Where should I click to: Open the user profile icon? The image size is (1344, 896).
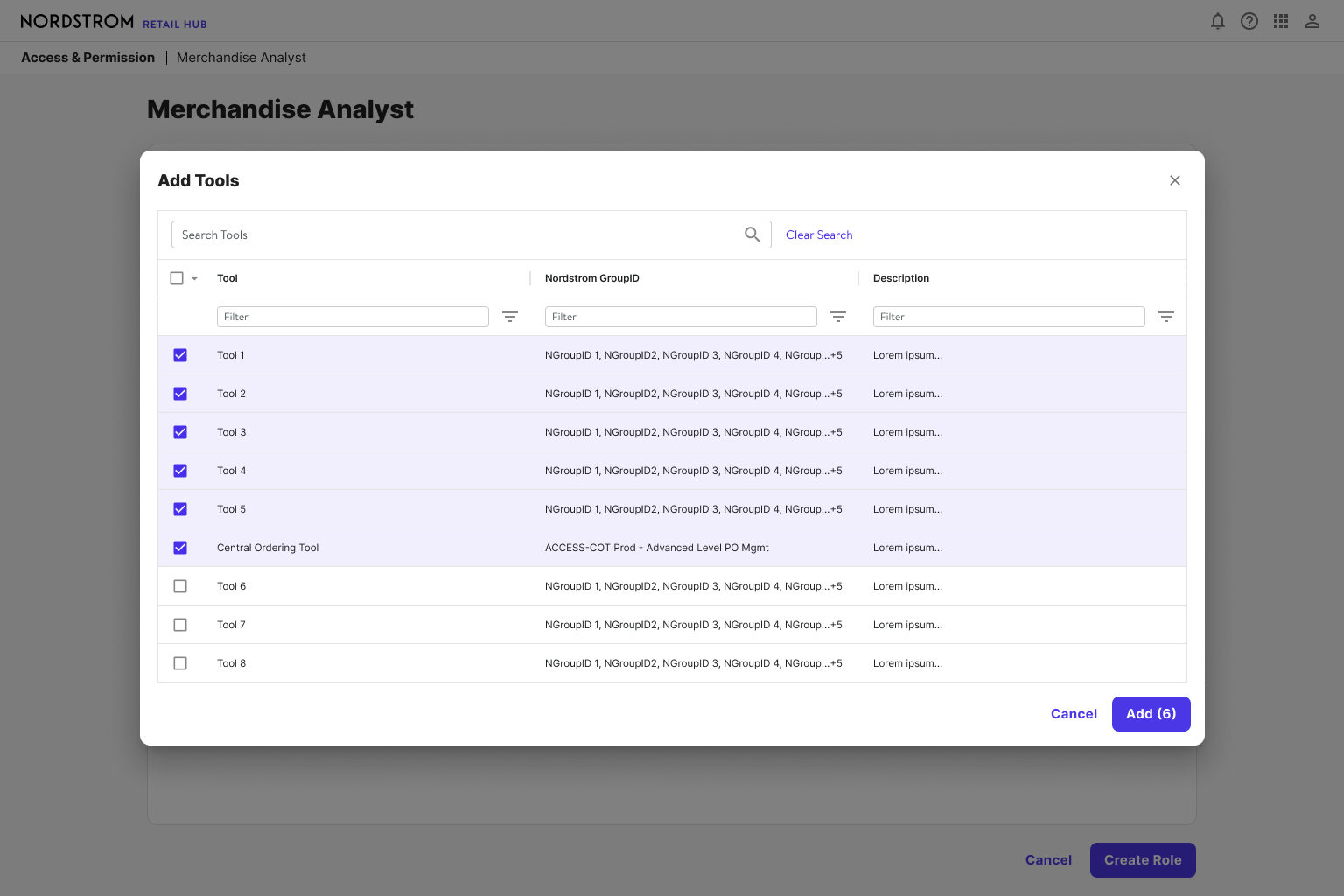[x=1312, y=21]
